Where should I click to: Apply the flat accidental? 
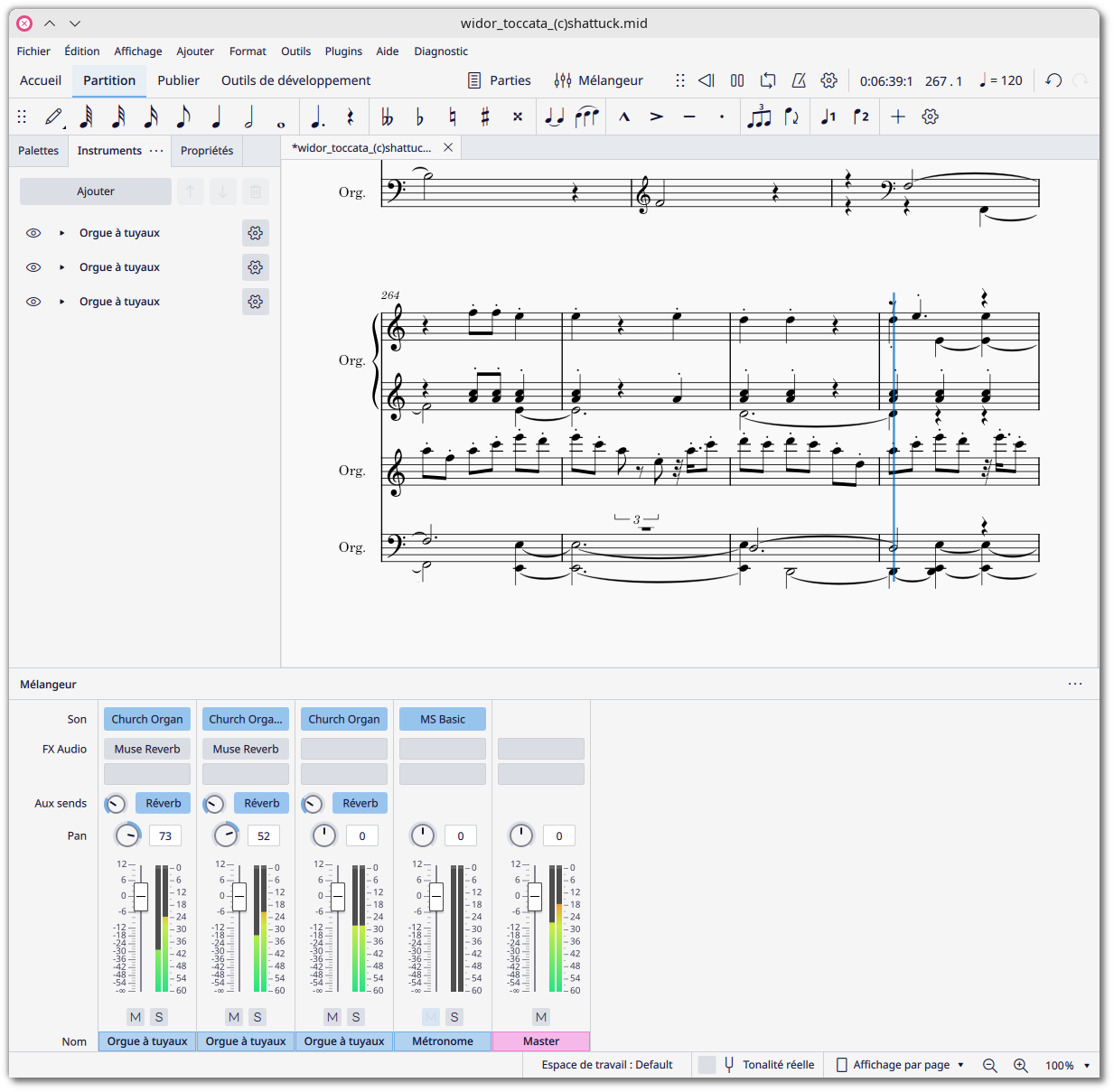point(419,117)
